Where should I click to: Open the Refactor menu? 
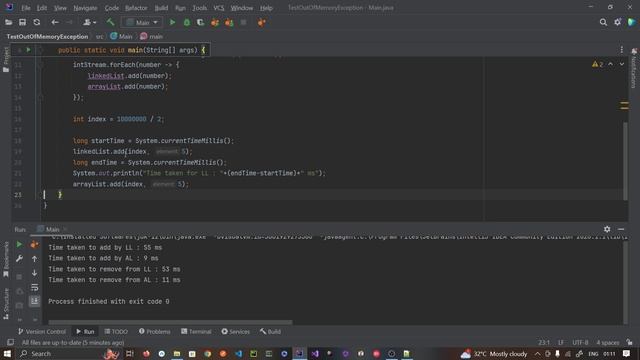click(136, 8)
